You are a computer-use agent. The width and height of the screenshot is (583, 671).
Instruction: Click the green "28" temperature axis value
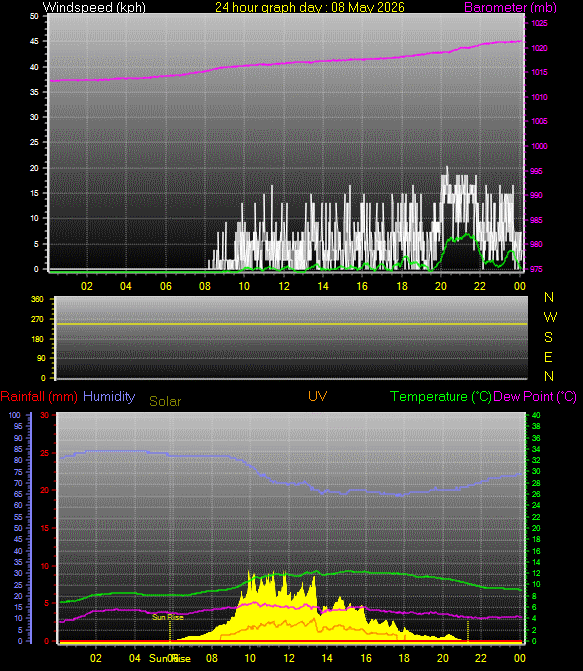(536, 483)
